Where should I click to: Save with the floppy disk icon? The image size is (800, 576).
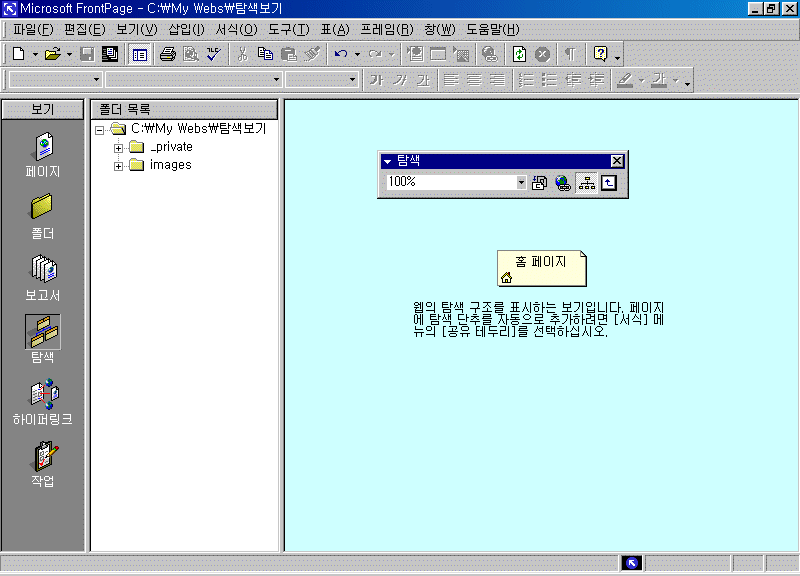tap(87, 54)
